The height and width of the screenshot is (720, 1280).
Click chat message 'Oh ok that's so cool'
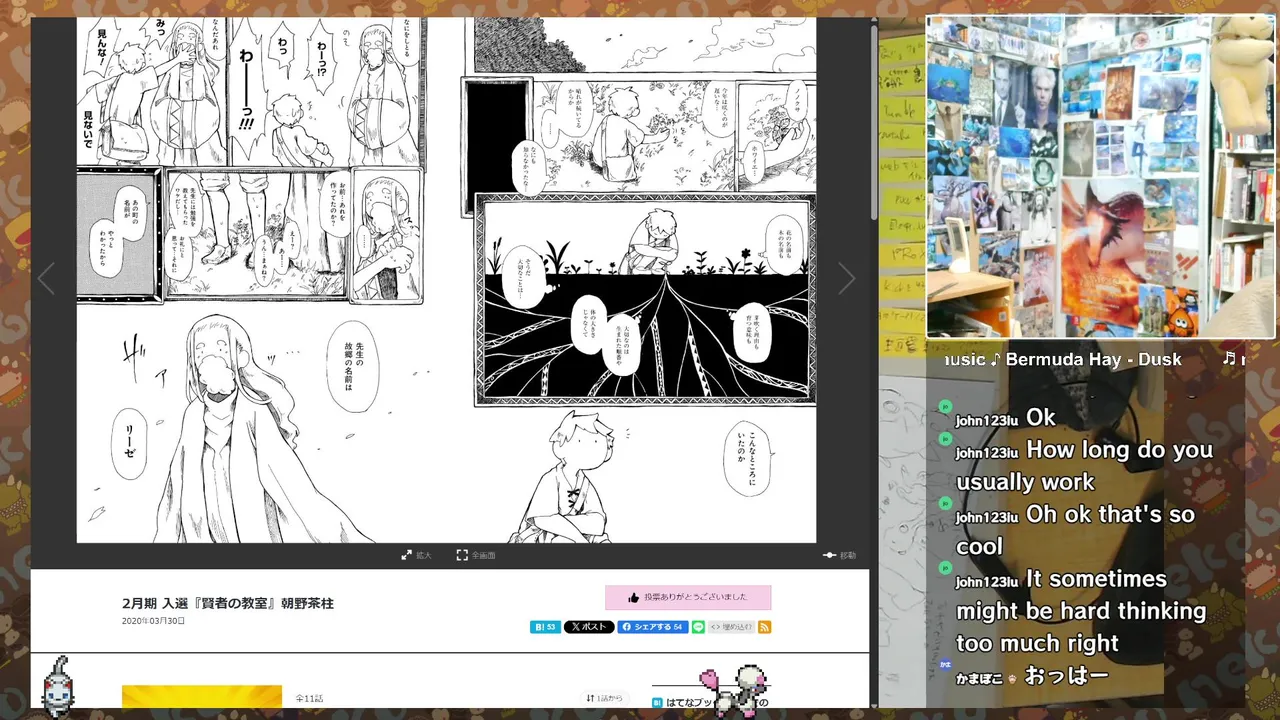(1075, 530)
